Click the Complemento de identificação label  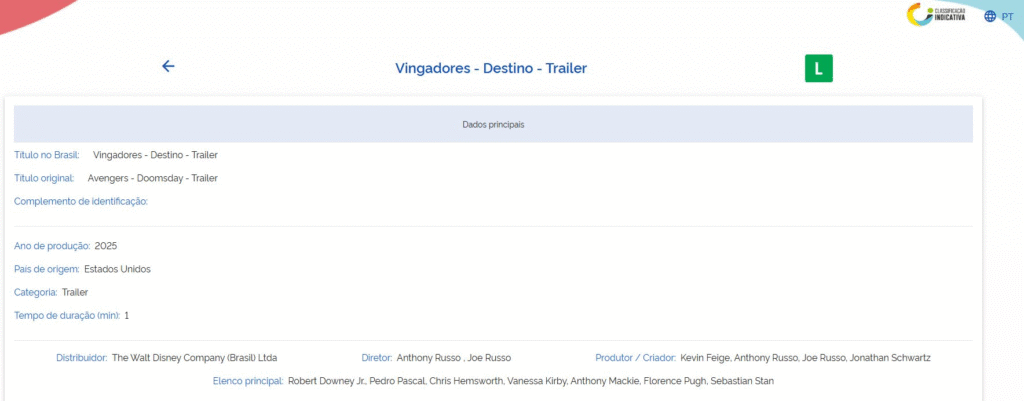(81, 201)
